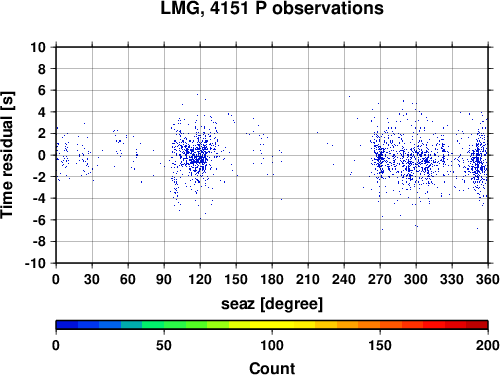500x375 pixels.
Task: Click the x-axis tick label 360
Action: (487, 279)
